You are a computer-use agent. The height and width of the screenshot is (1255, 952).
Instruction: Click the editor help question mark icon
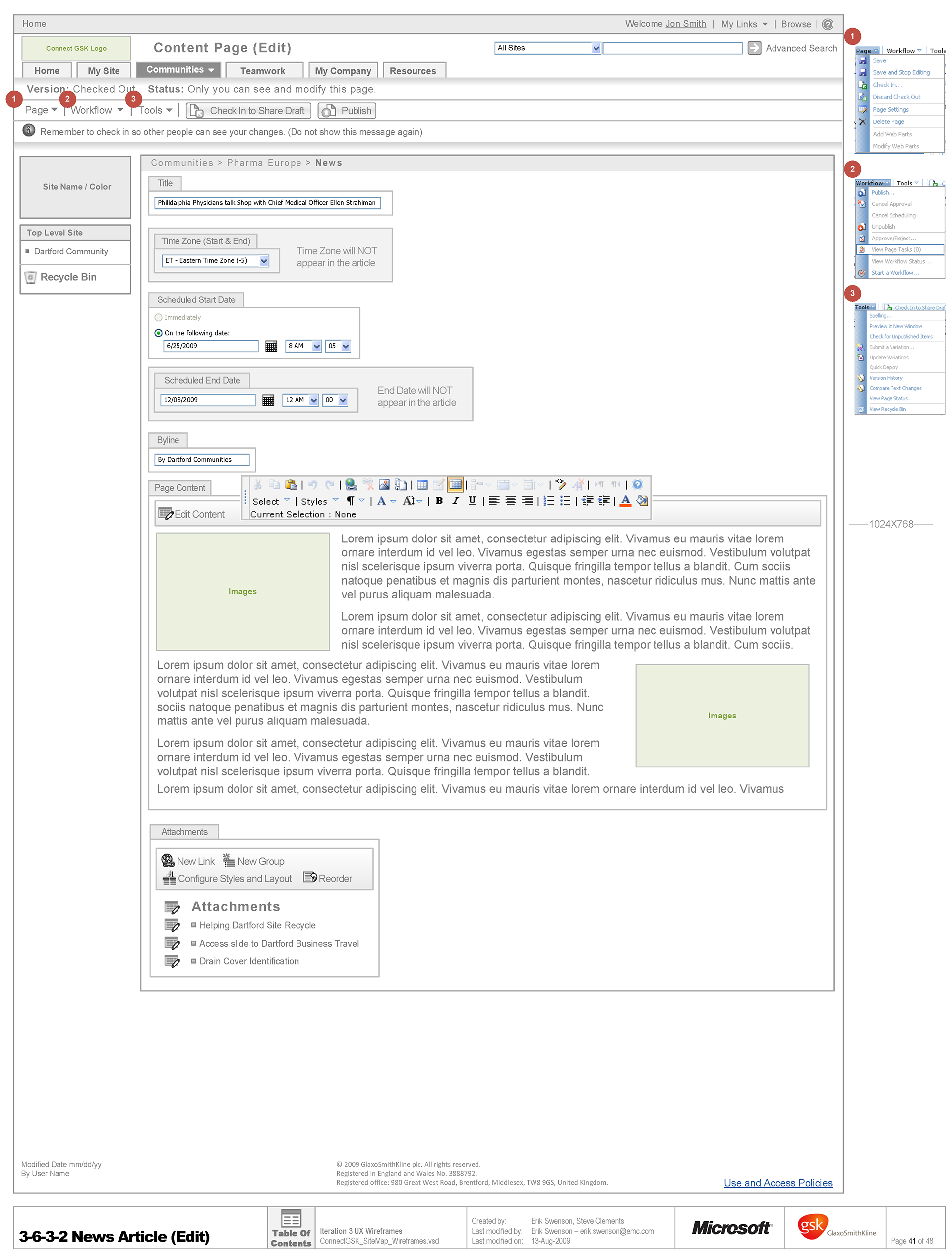tap(637, 484)
